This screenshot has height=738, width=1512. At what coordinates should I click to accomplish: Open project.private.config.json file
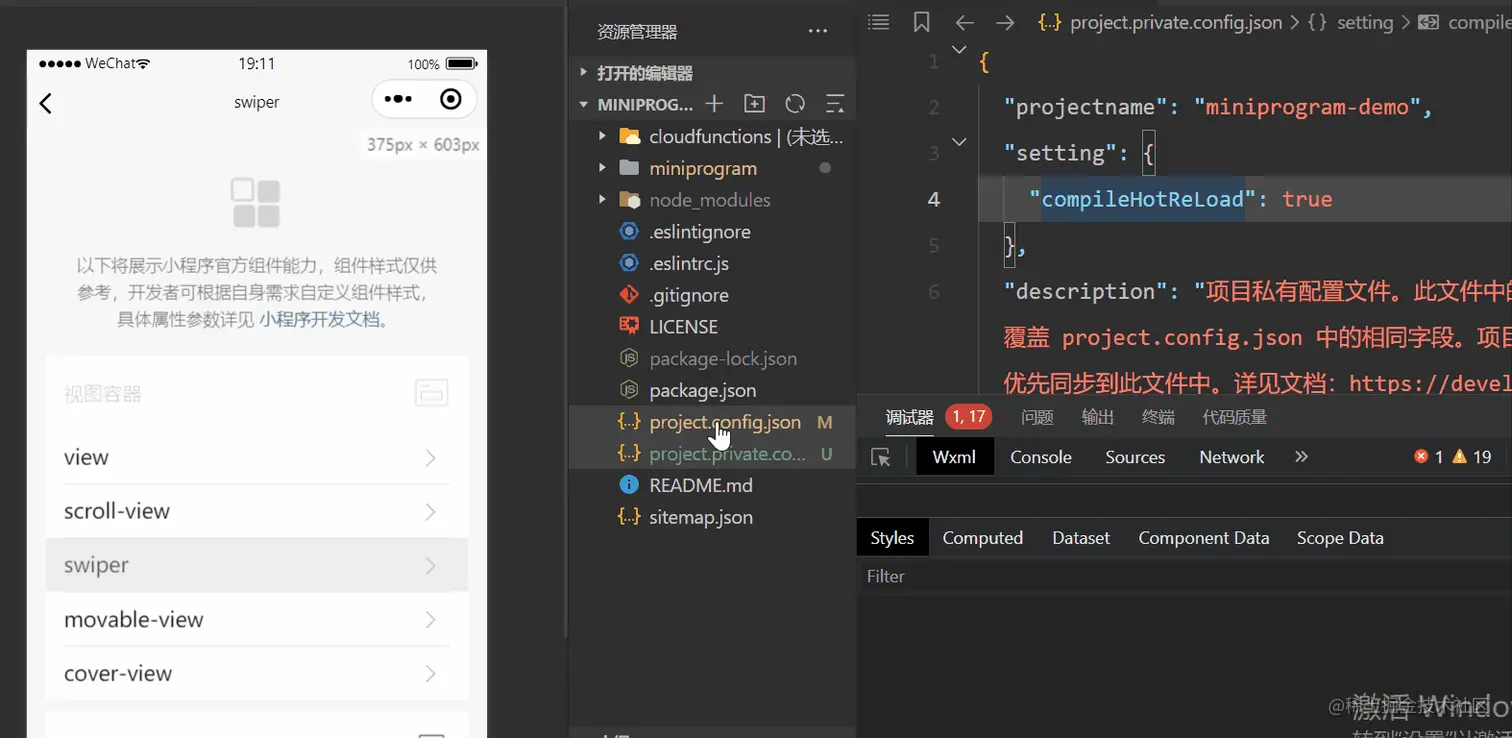(x=712, y=454)
